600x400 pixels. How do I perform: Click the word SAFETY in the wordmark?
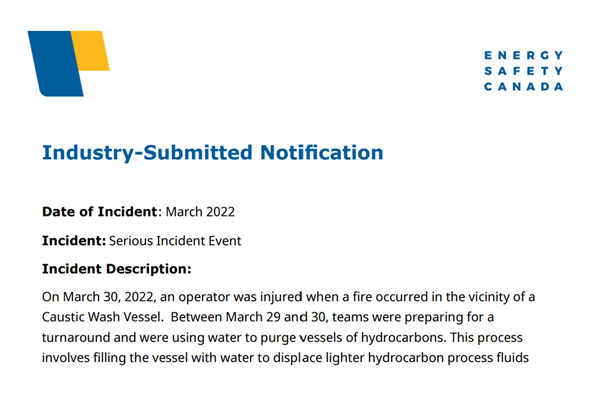click(x=523, y=71)
